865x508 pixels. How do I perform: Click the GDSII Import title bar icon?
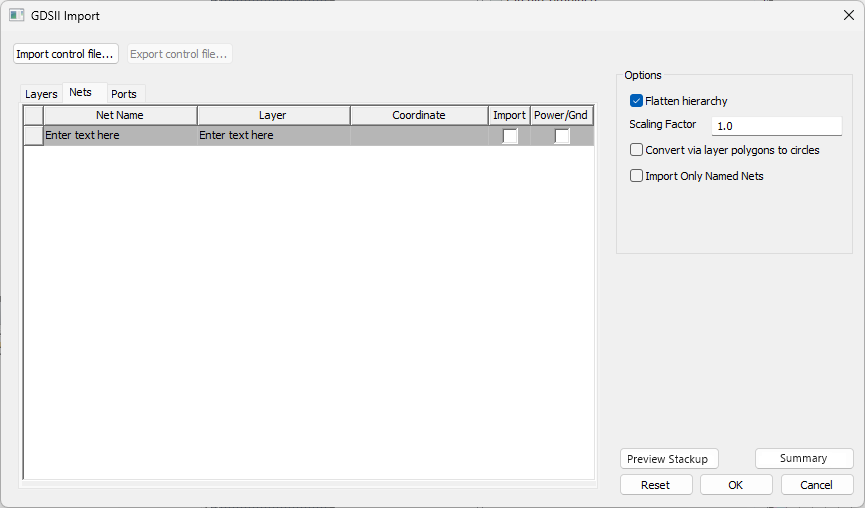click(x=17, y=15)
